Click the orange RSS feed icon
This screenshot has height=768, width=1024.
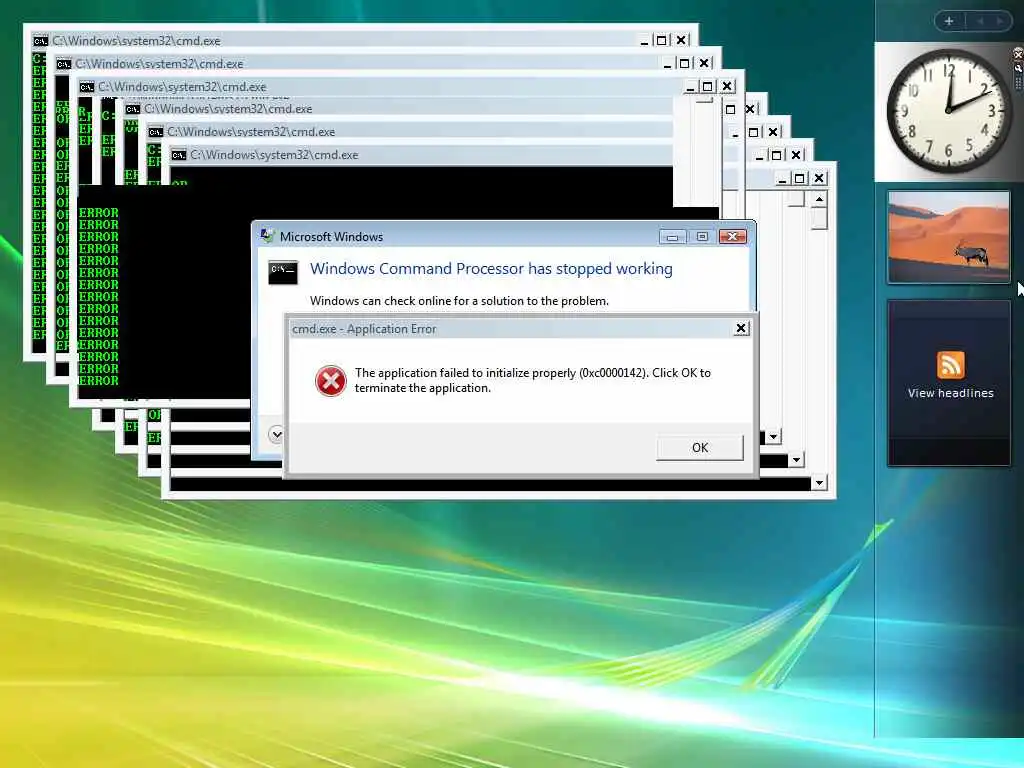point(950,364)
